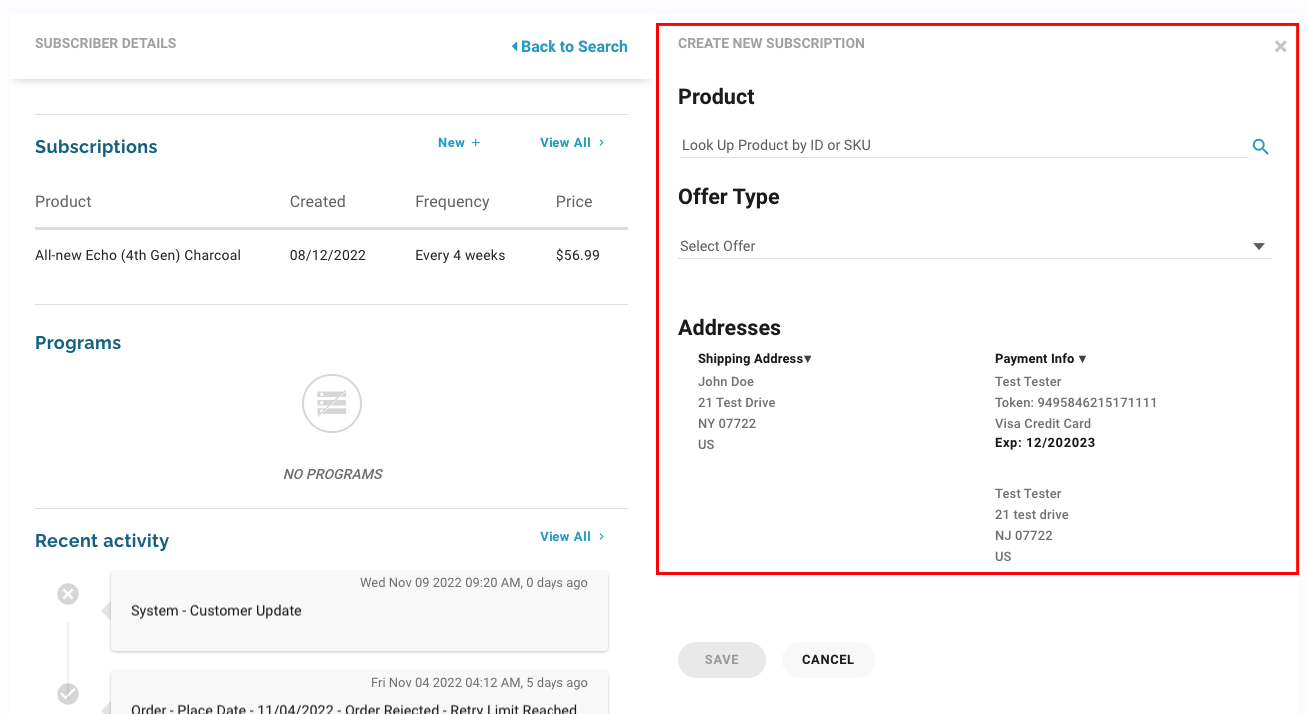This screenshot has height=714, width=1308.
Task: Open the Select Offer dropdown
Action: click(974, 246)
